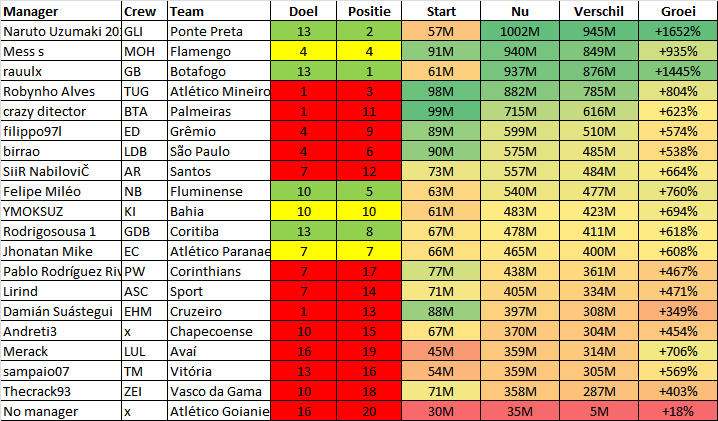Screen dimensions: 718x421
Task: Select the Manager column header
Action: click(61, 11)
